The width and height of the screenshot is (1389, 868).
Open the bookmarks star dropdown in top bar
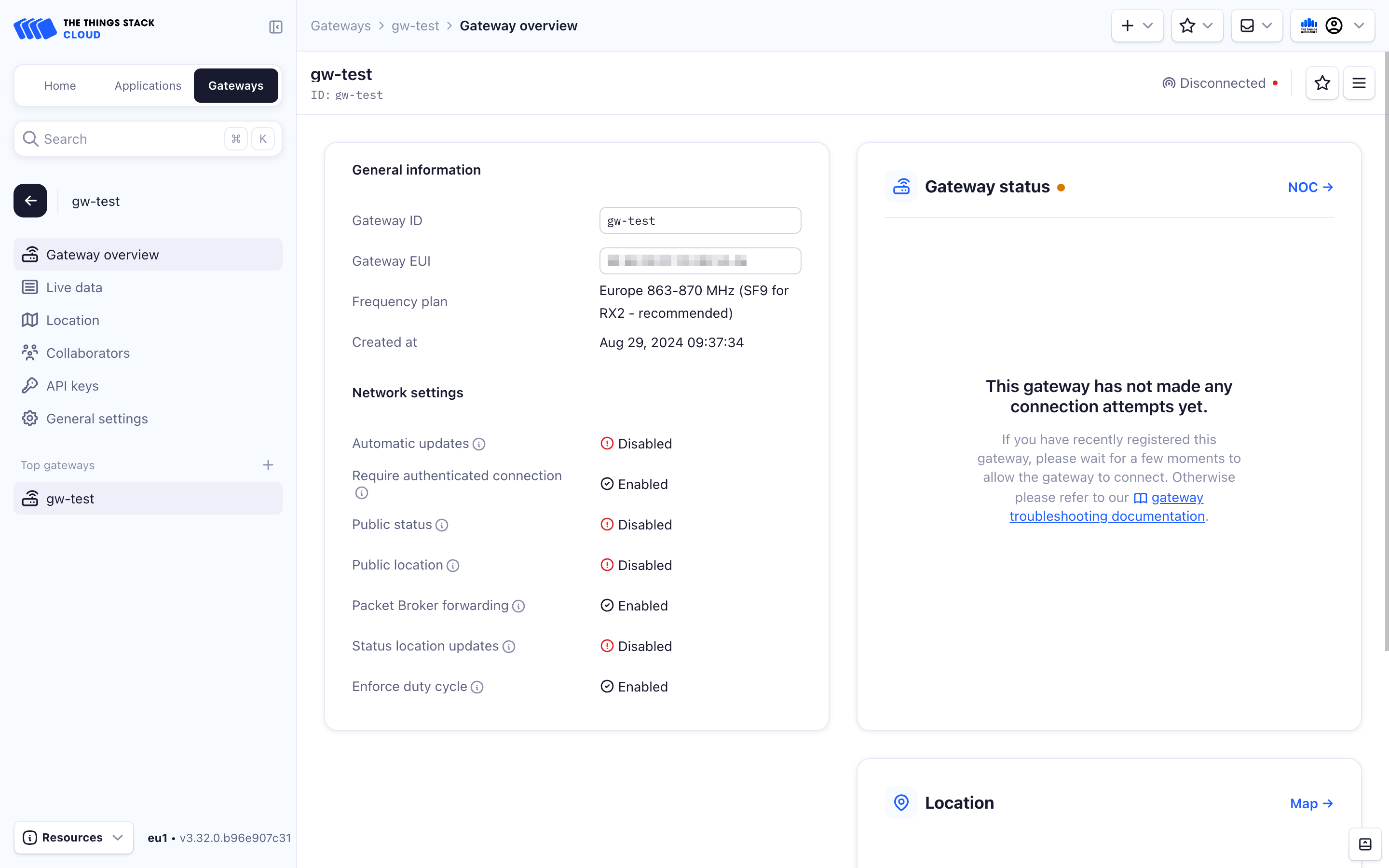pyautogui.click(x=1197, y=26)
